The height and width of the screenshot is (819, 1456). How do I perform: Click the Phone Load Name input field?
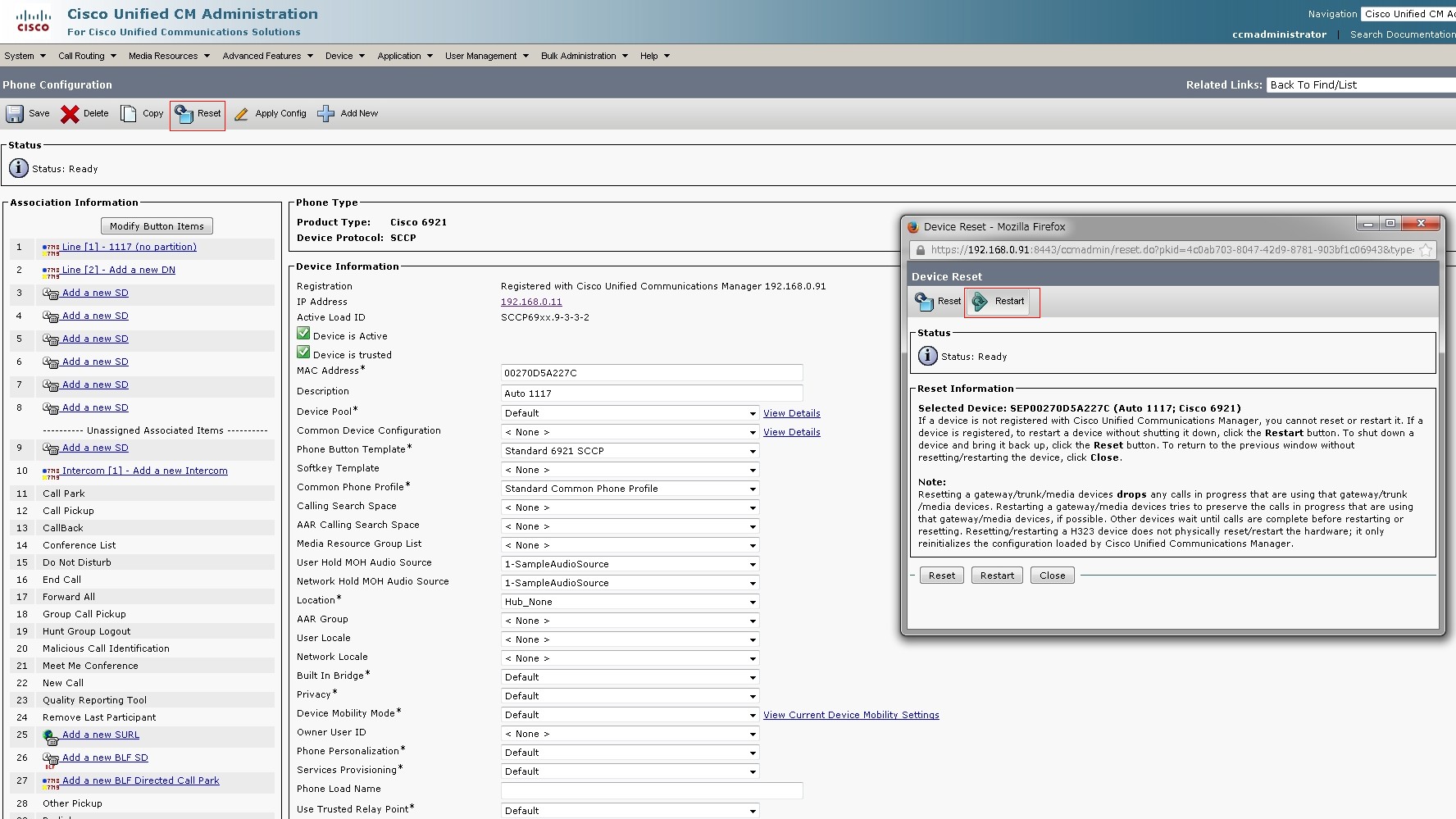[652, 790]
